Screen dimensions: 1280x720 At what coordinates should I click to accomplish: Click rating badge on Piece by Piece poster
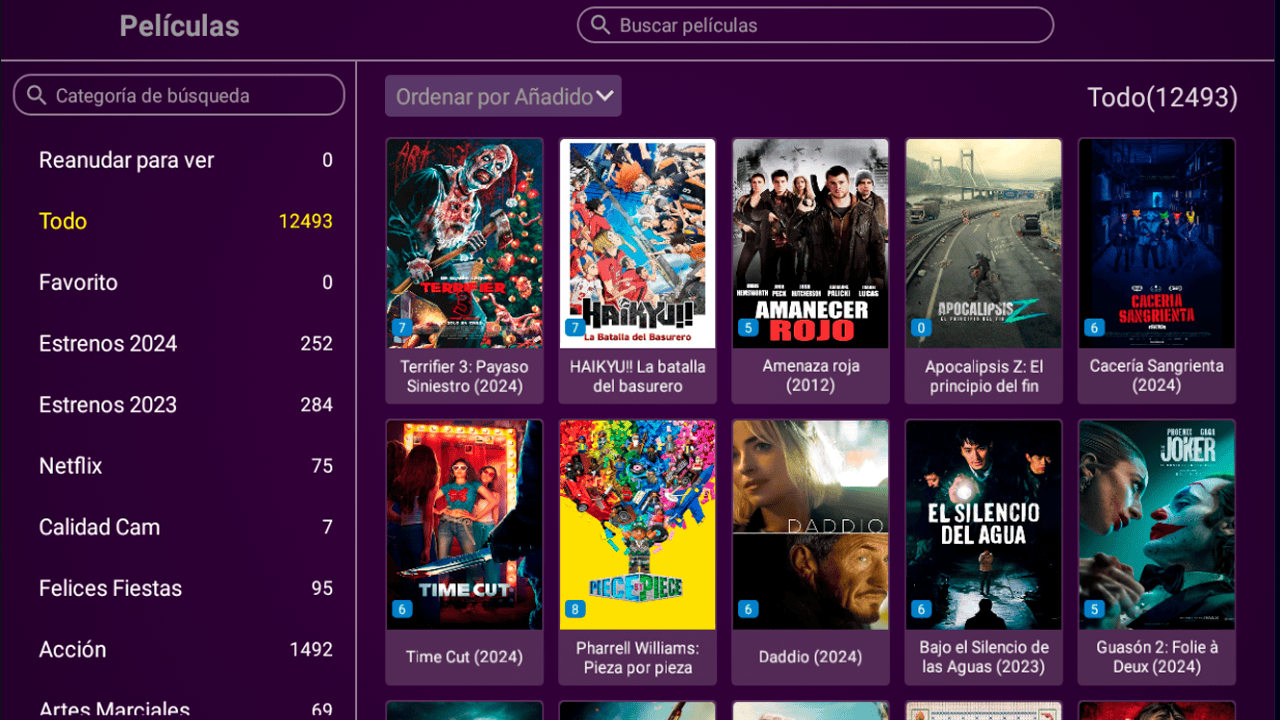tap(575, 609)
